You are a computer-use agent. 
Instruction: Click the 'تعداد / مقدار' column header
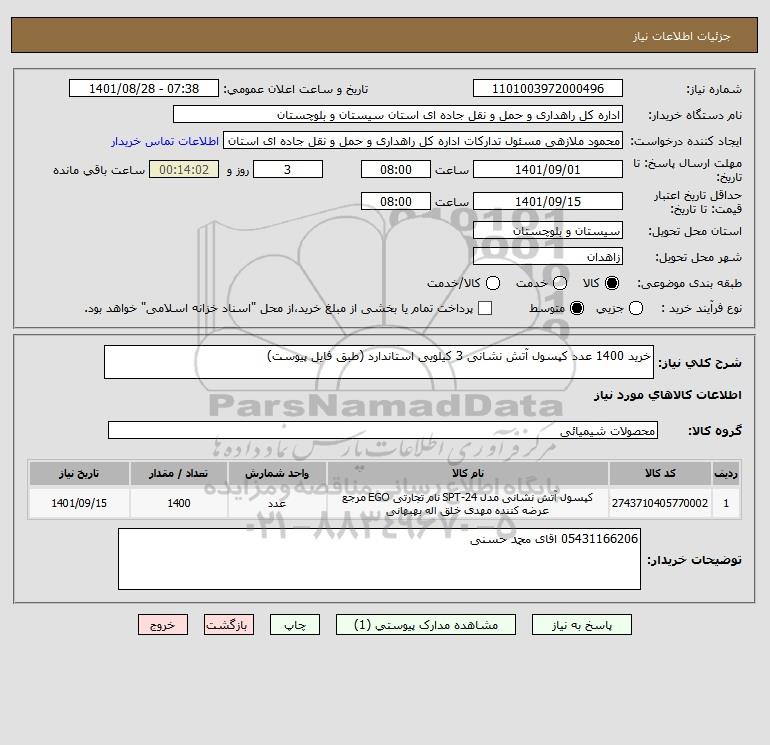click(x=179, y=473)
